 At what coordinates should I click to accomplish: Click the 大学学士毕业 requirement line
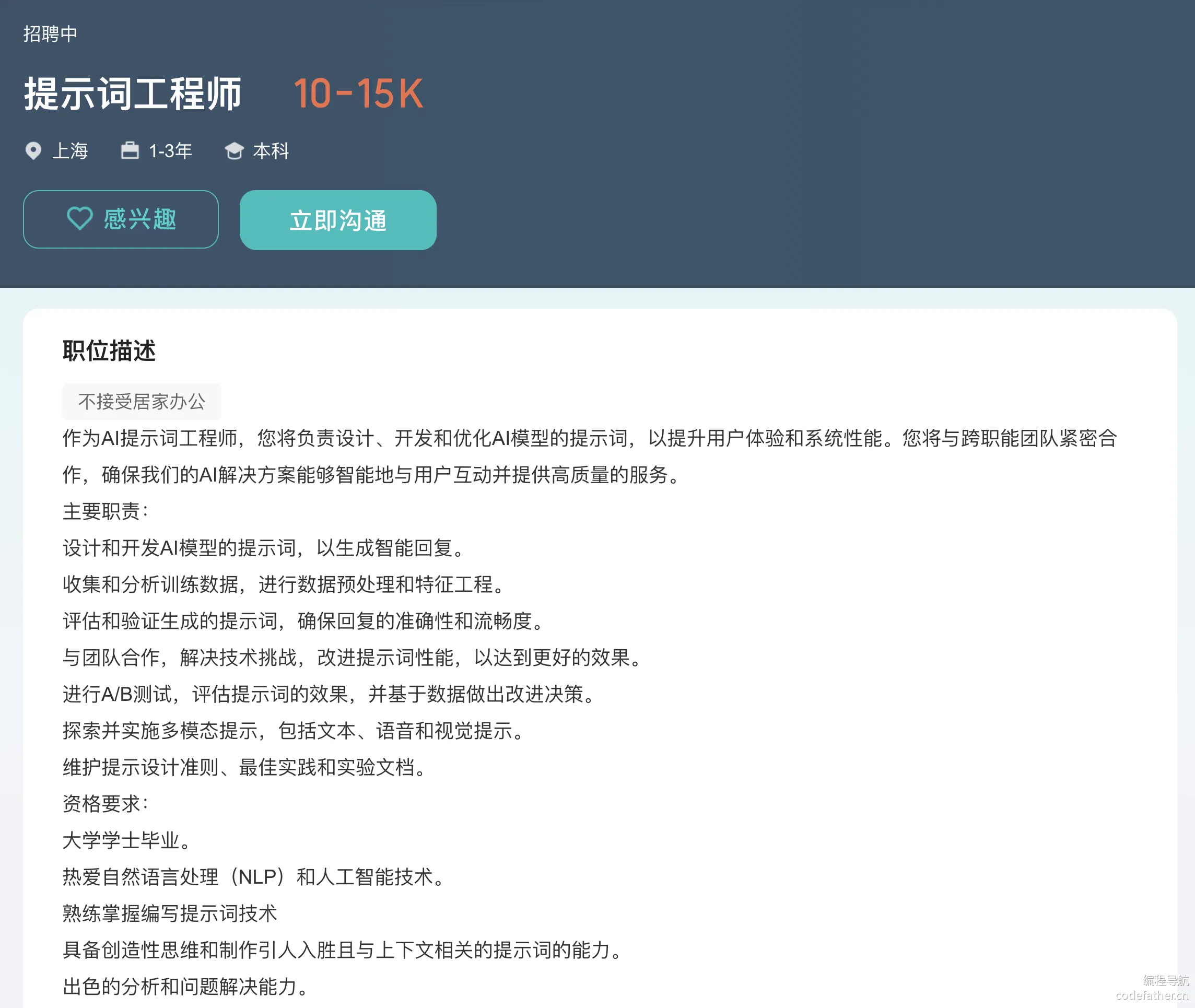pyautogui.click(x=127, y=840)
